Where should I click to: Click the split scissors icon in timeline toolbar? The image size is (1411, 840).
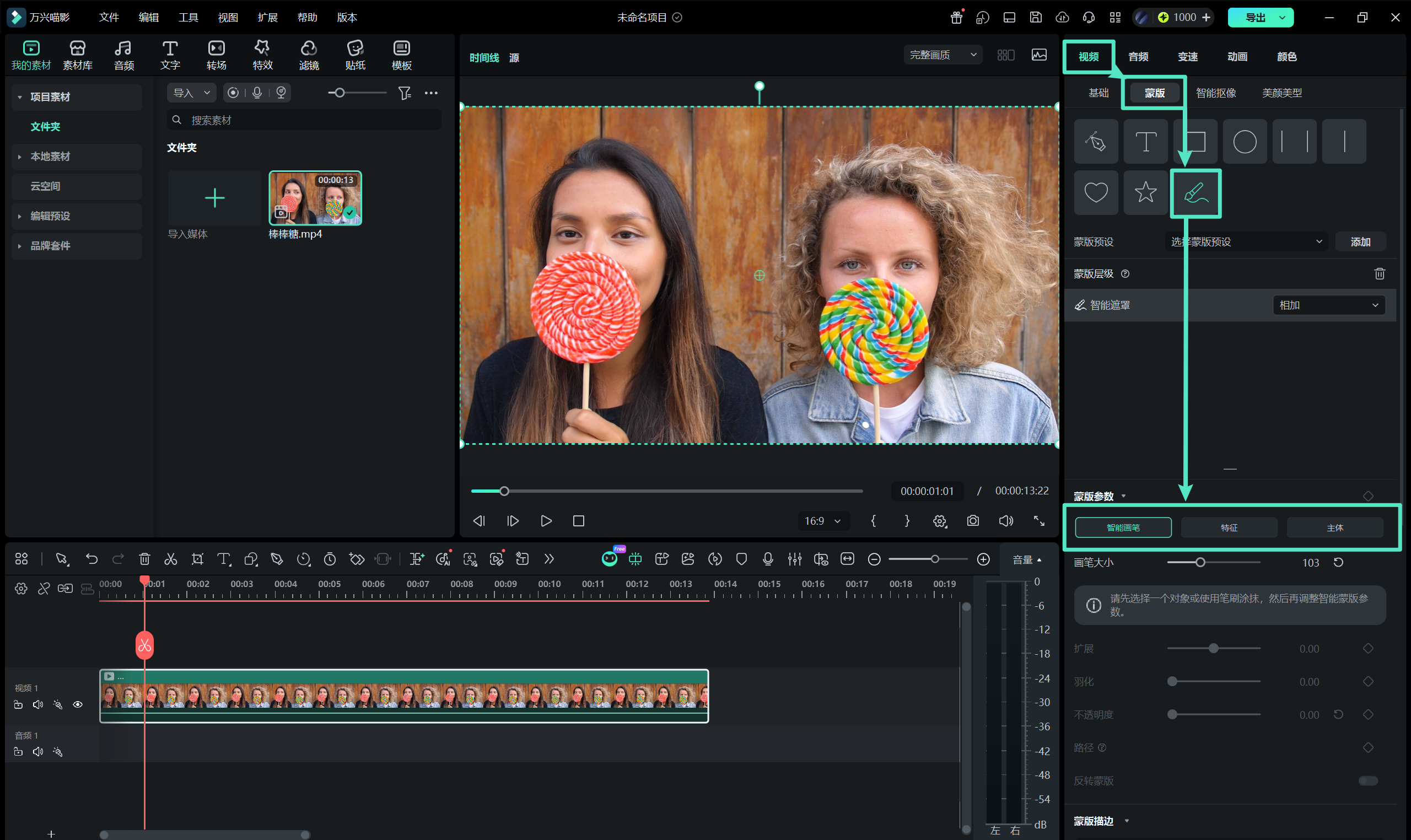point(170,559)
